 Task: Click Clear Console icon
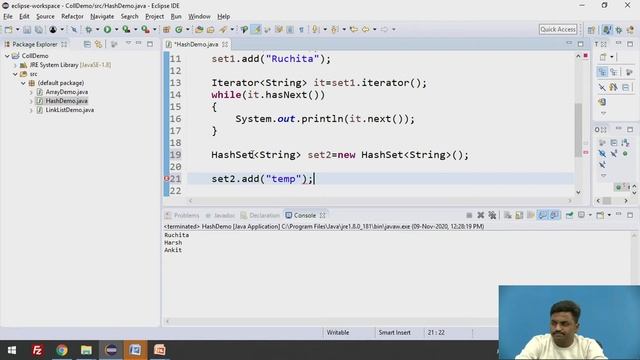(507, 215)
